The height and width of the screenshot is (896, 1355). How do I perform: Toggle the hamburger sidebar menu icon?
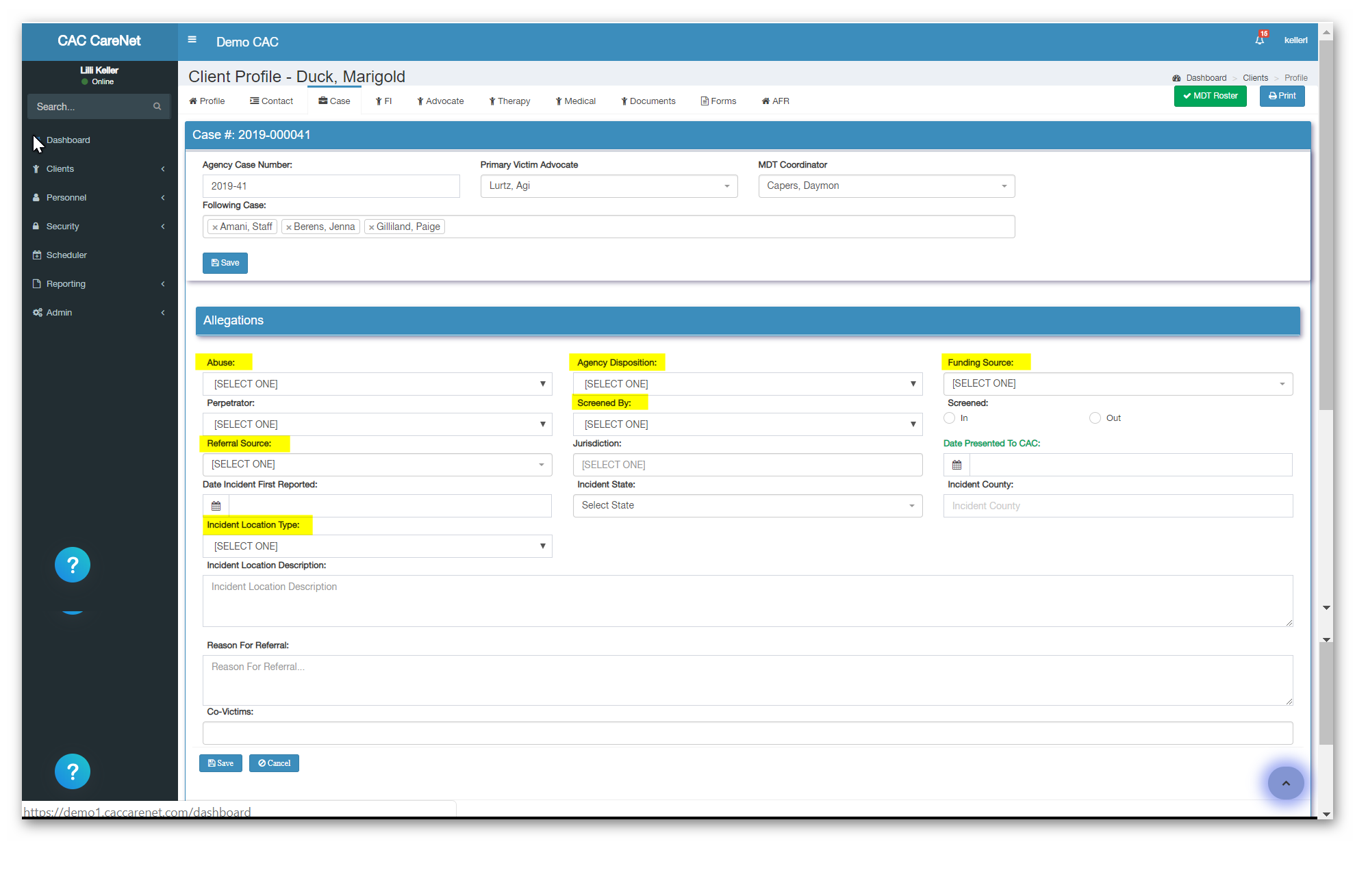[x=192, y=40]
